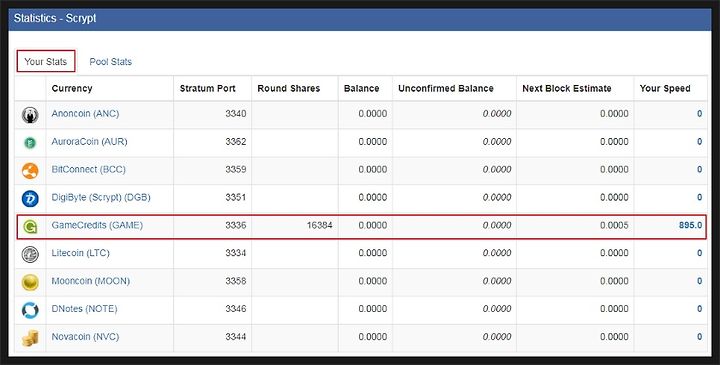Switch to the Your Stats tab
720x365 pixels.
coord(45,62)
